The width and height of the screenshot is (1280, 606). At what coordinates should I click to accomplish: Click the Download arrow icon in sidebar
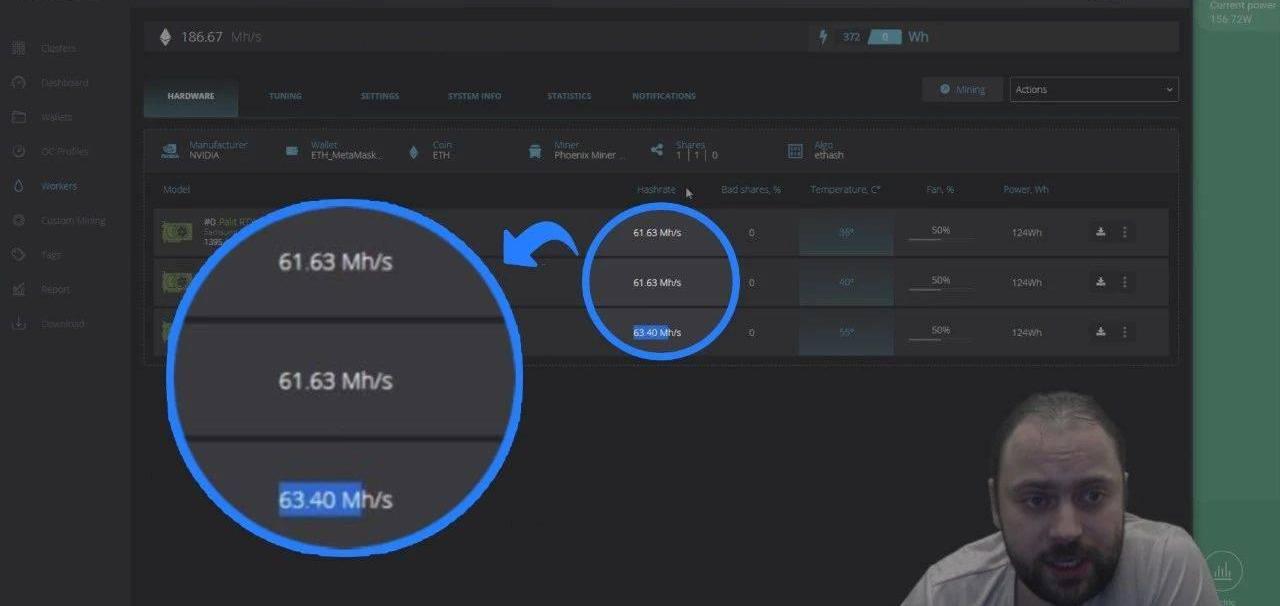(18, 323)
